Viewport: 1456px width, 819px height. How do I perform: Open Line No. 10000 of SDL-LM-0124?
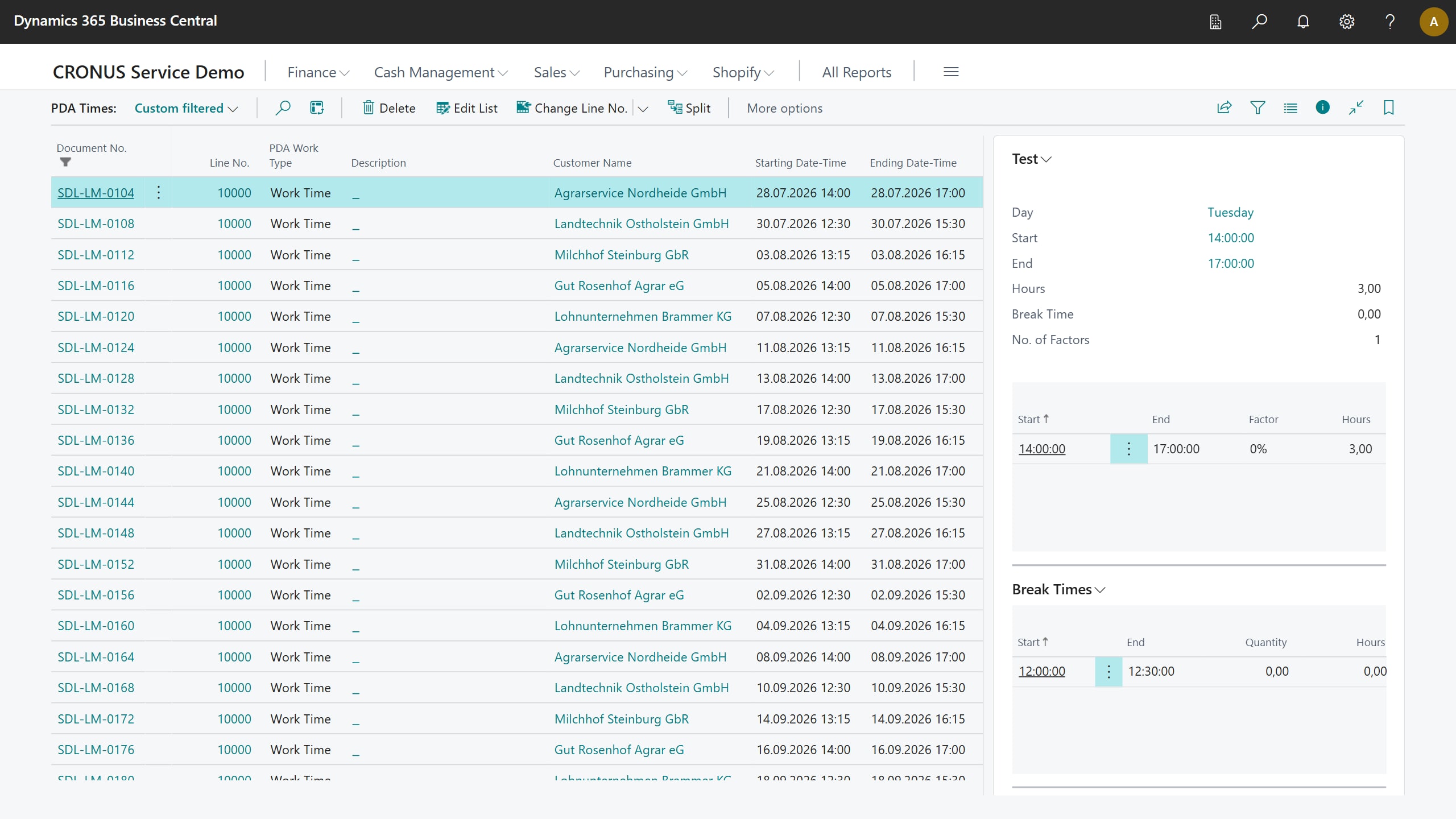pyautogui.click(x=234, y=348)
